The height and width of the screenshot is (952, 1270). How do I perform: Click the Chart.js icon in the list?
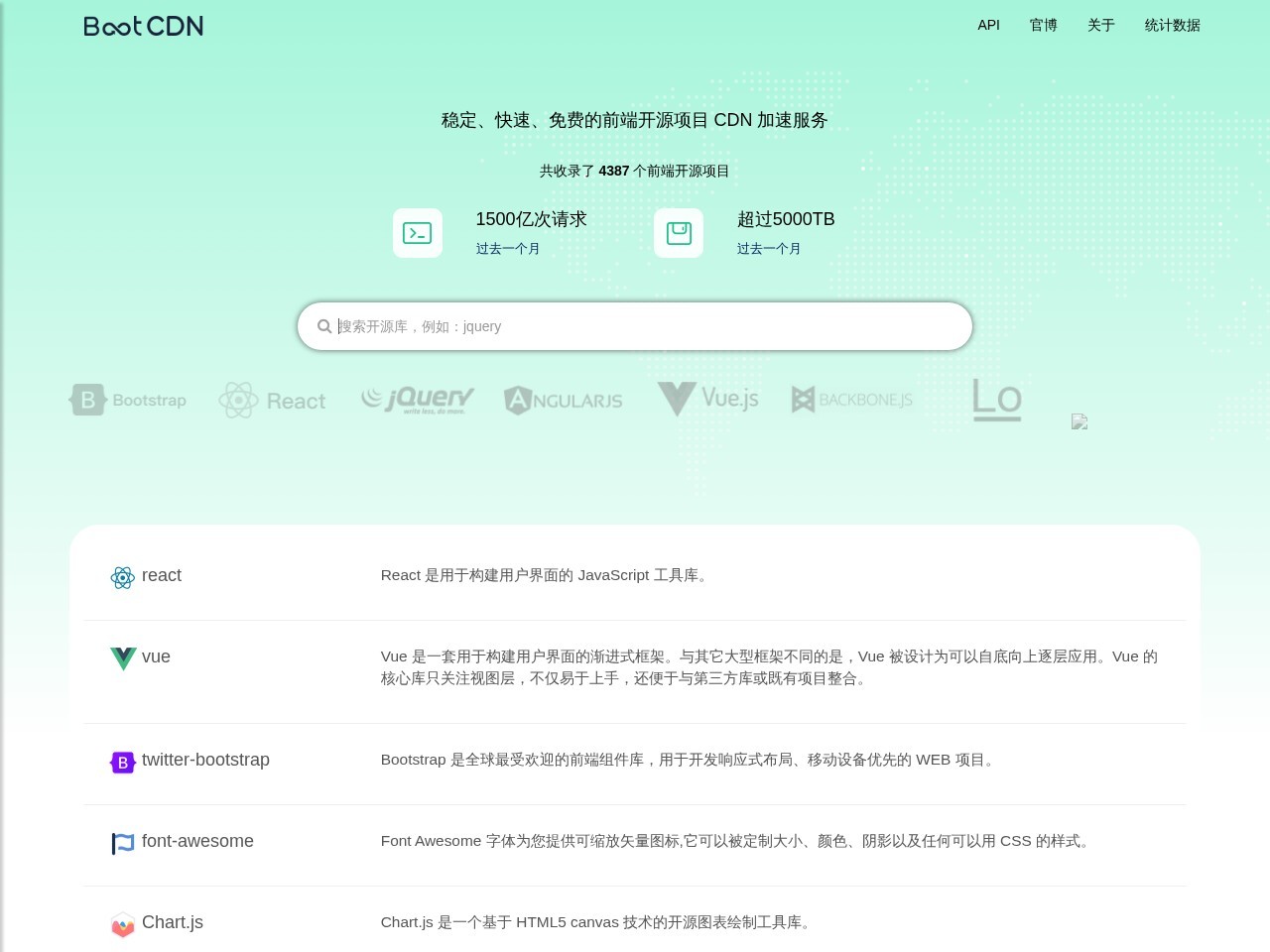click(122, 925)
